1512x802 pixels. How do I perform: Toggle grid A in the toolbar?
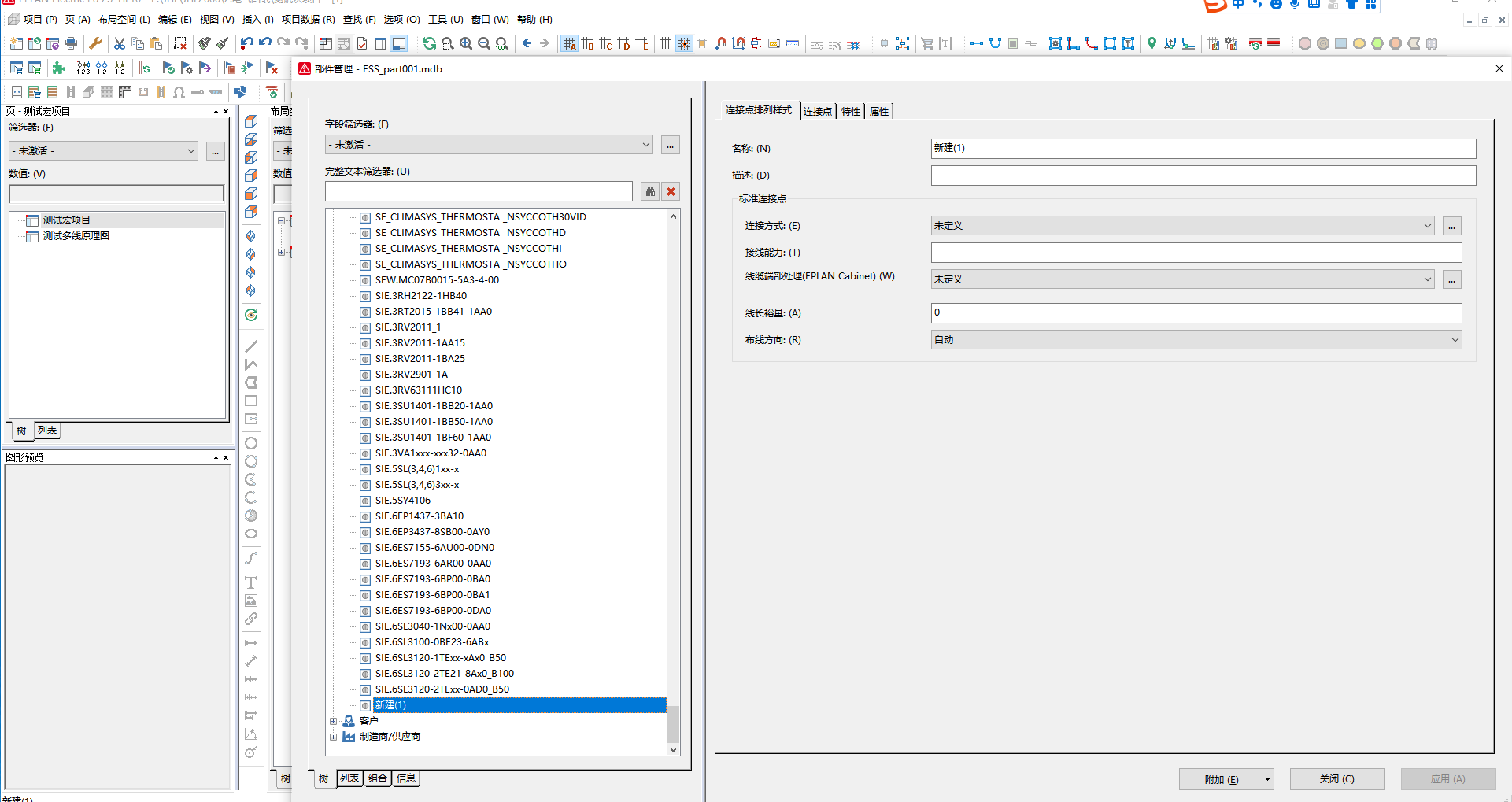[569, 43]
